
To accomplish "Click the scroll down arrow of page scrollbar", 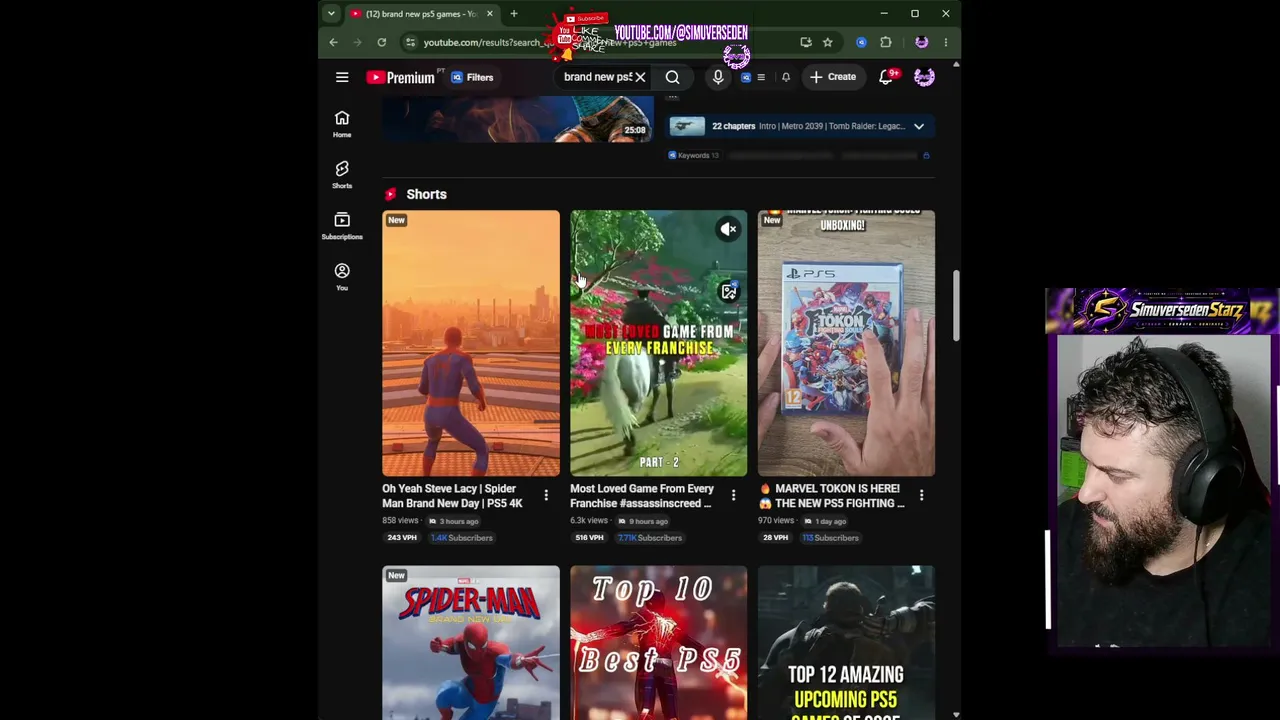I will [956, 715].
